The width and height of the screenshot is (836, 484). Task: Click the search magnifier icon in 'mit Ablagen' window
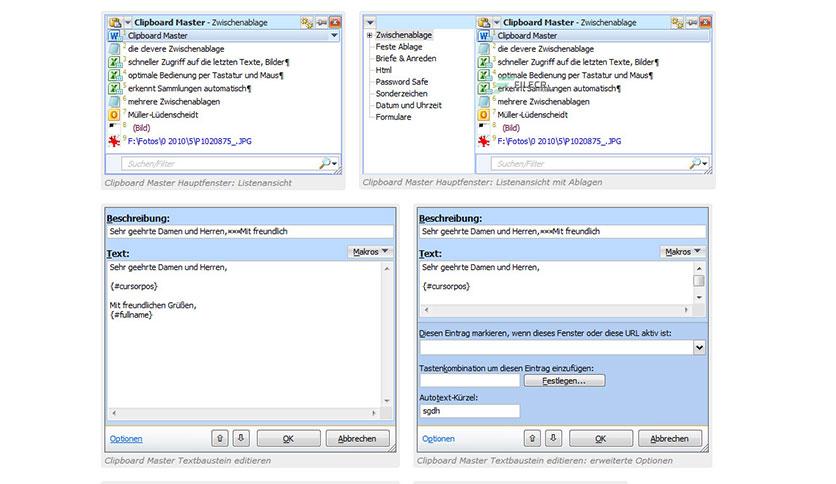[695, 164]
